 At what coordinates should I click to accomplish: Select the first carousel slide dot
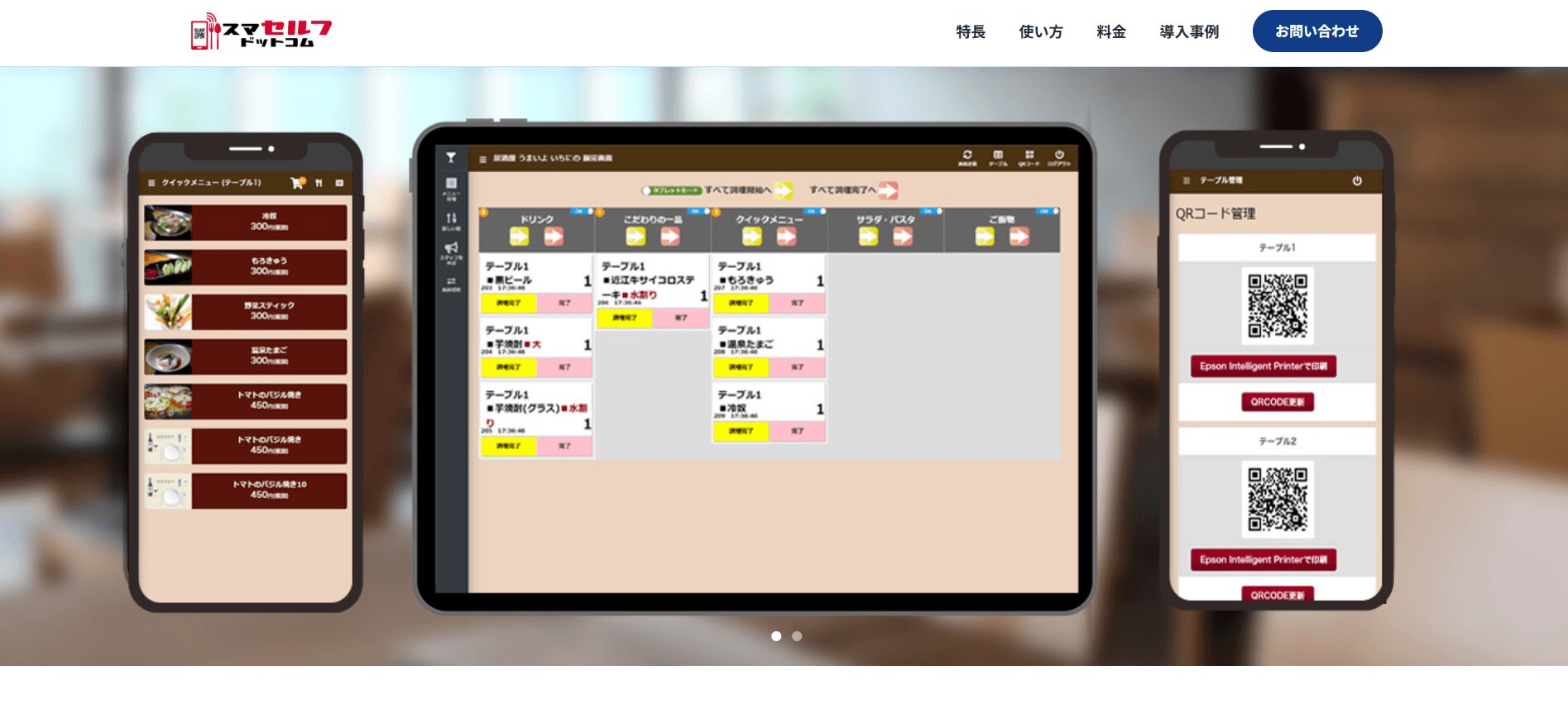(x=776, y=636)
